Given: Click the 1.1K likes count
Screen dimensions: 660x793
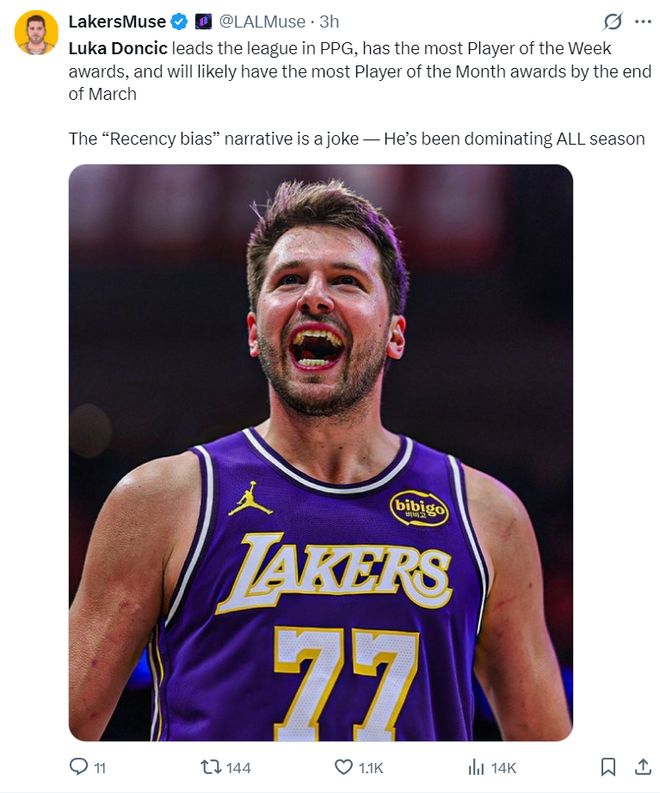Looking at the screenshot, I should (371, 768).
